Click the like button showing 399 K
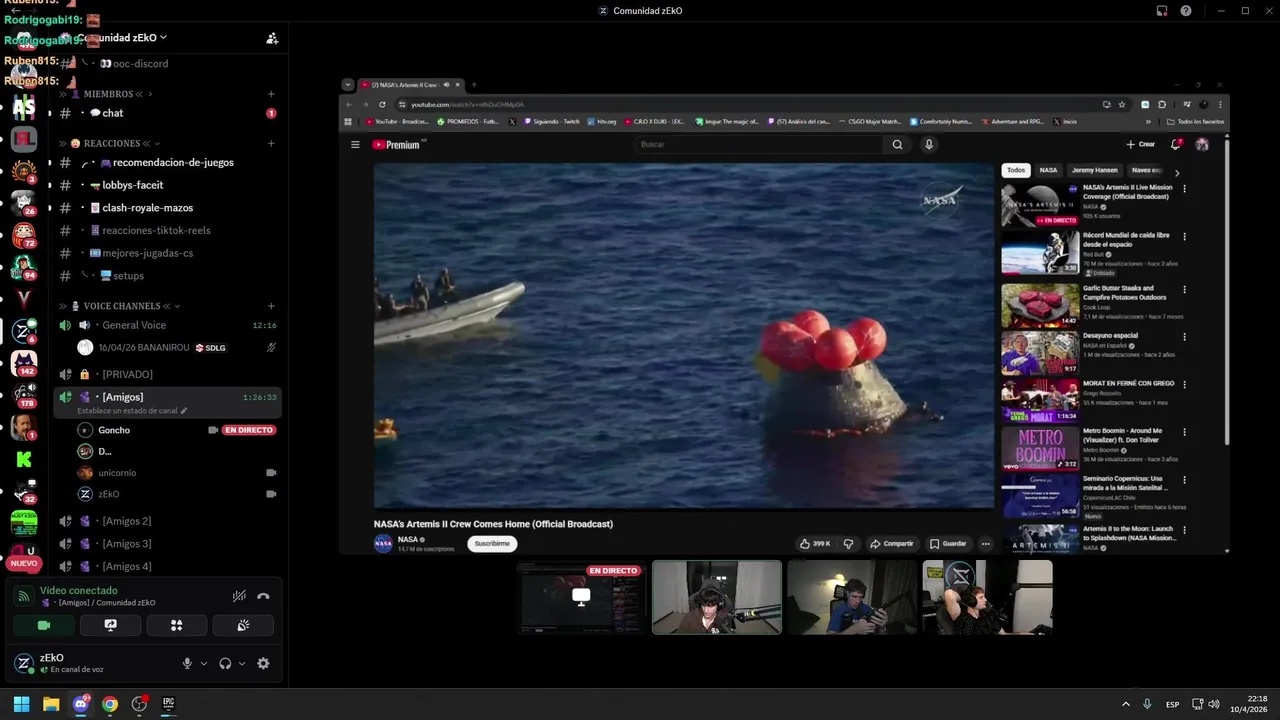This screenshot has height=720, width=1280. coord(815,544)
